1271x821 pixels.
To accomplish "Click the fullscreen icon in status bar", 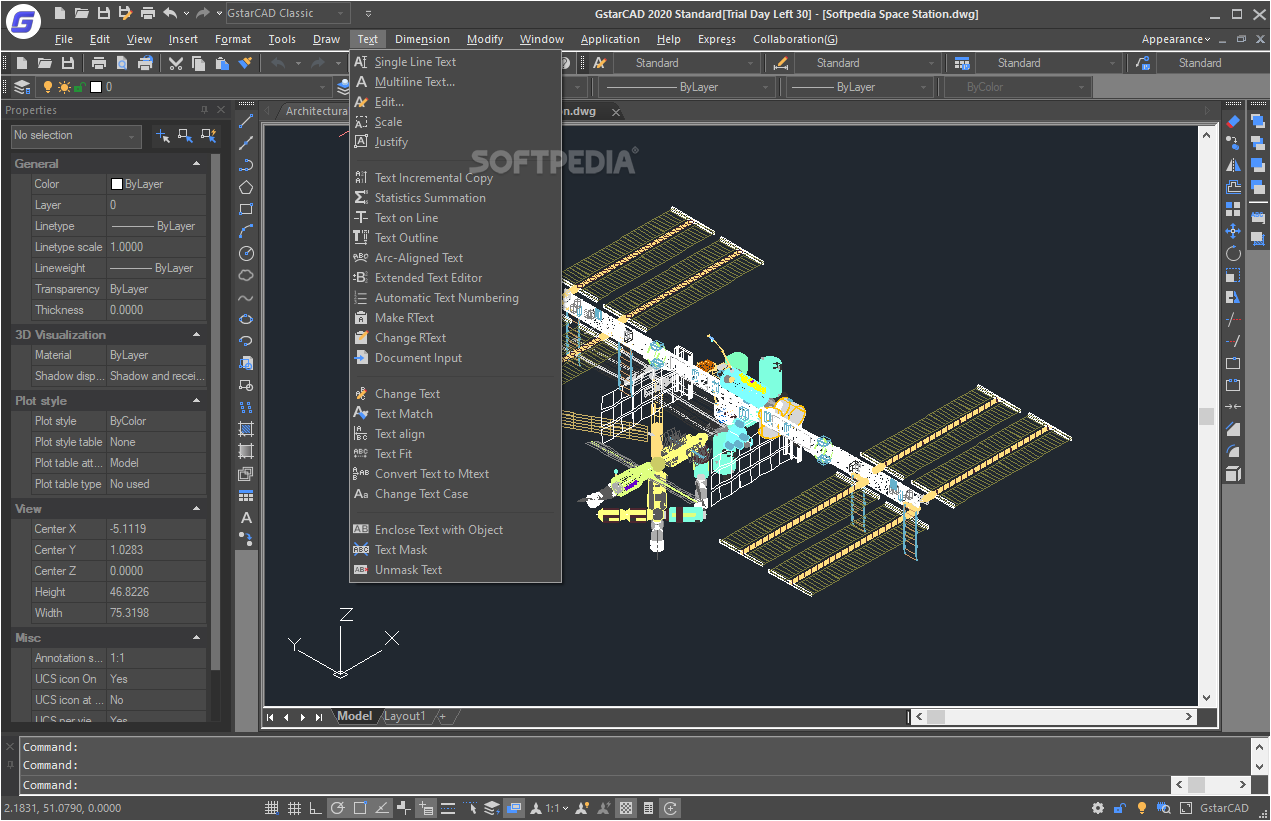I will coord(1185,808).
